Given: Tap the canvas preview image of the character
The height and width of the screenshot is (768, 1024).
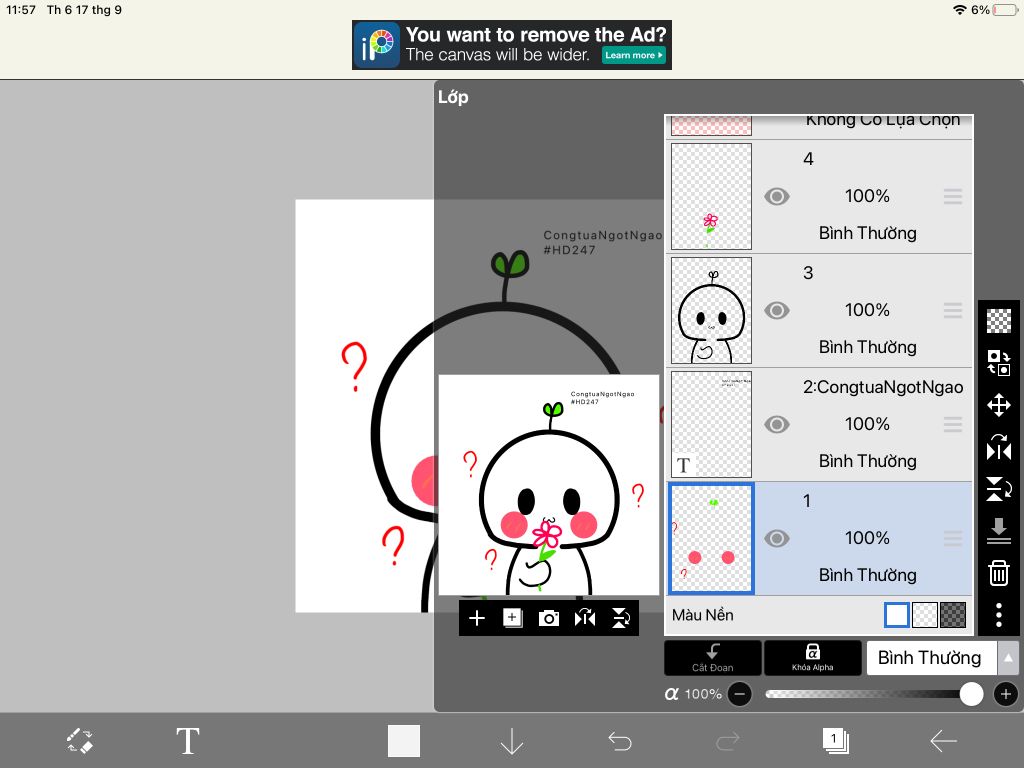Looking at the screenshot, I should 549,485.
